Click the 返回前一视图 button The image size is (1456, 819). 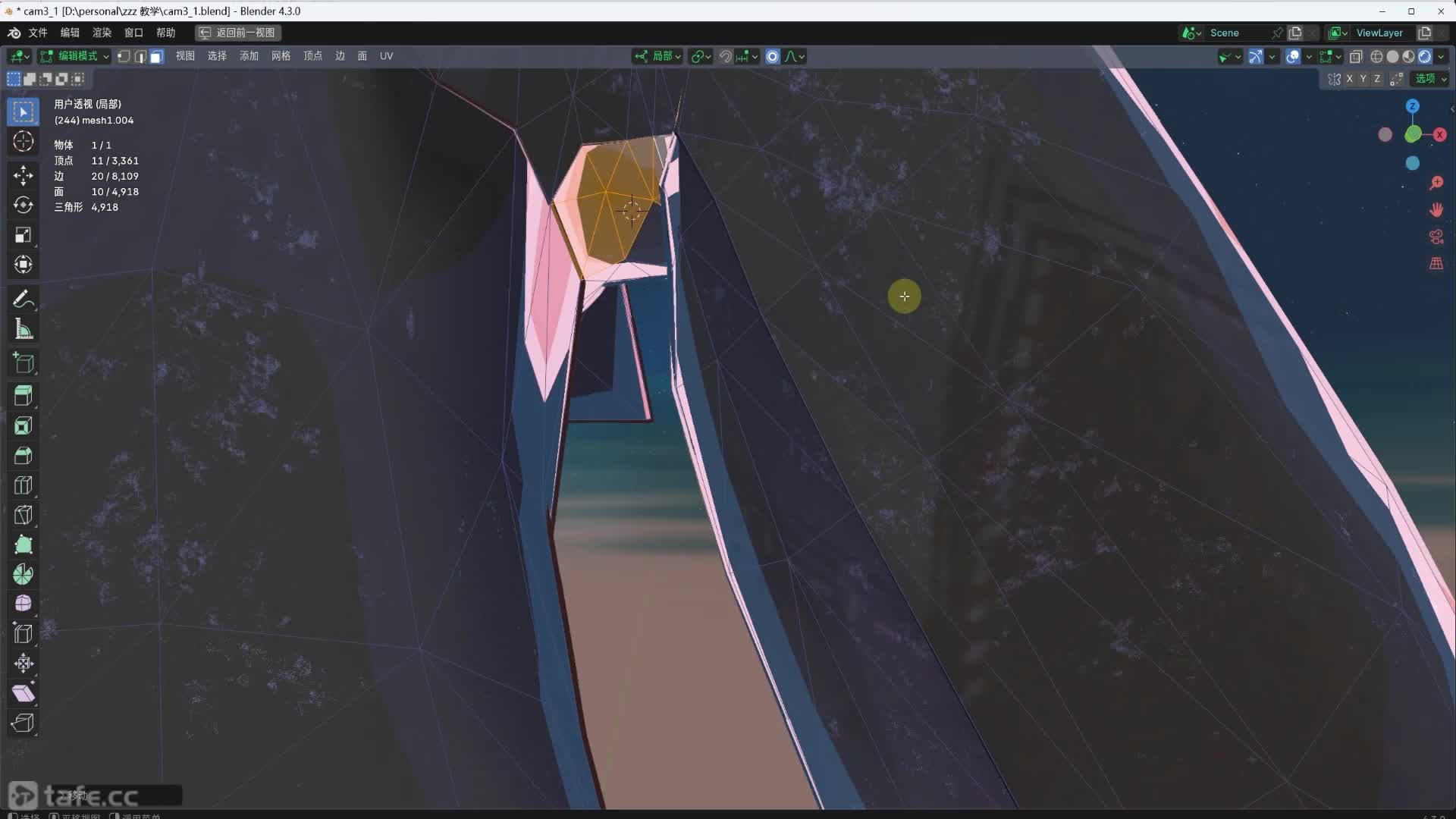[x=238, y=33]
